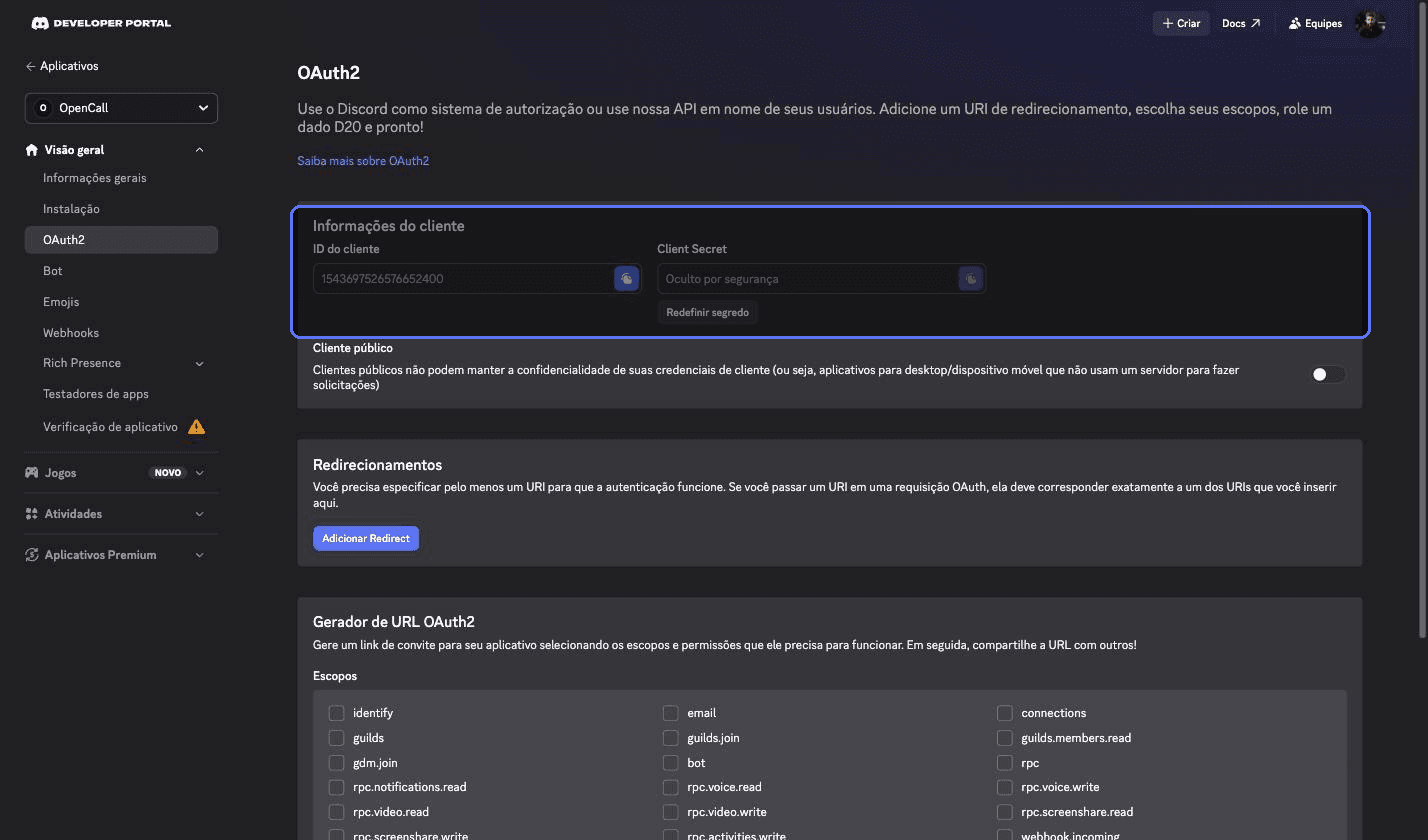Copy the client ID with copy icon

[627, 279]
